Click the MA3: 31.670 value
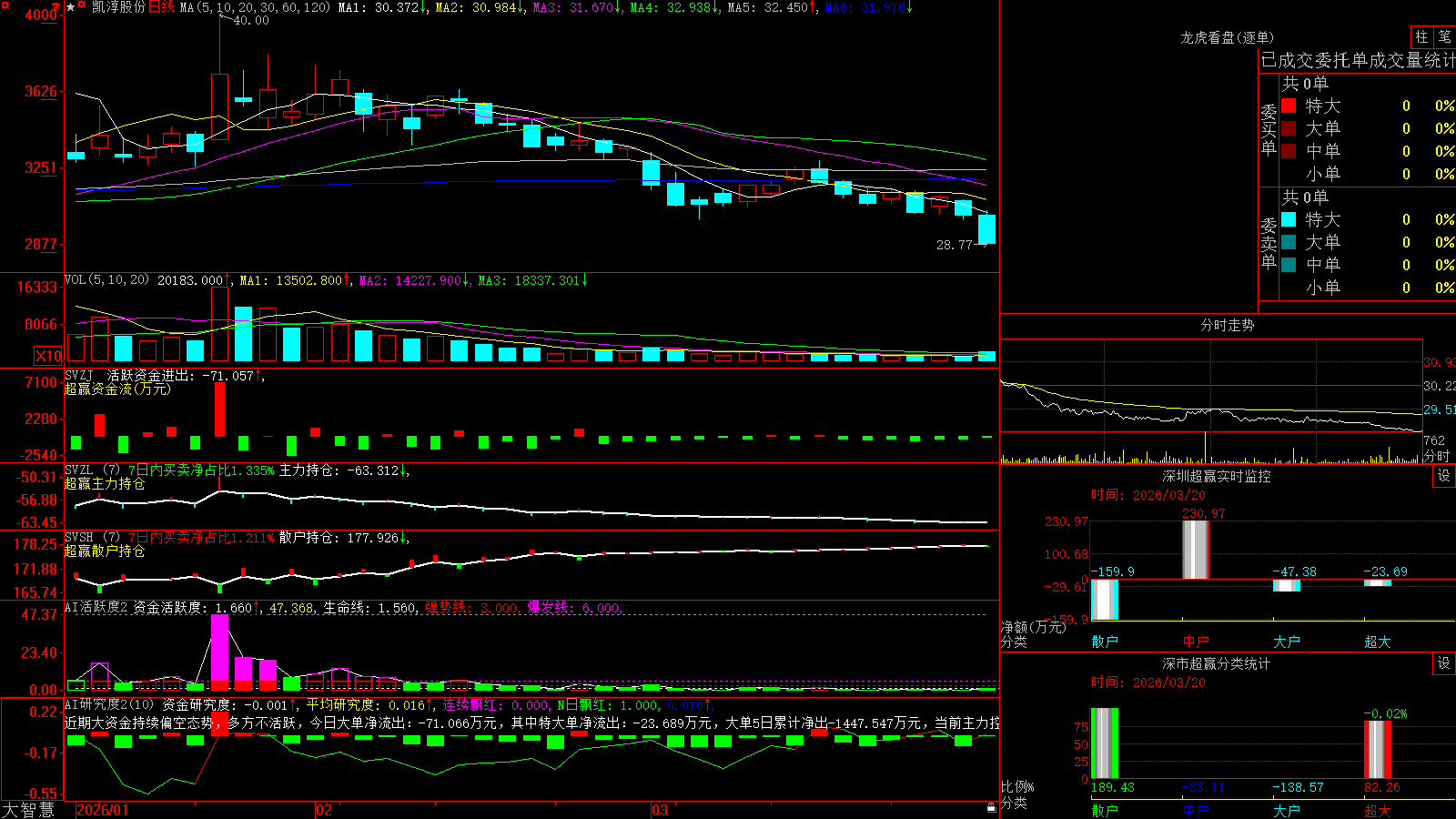The height and width of the screenshot is (819, 1456). coord(577,7)
